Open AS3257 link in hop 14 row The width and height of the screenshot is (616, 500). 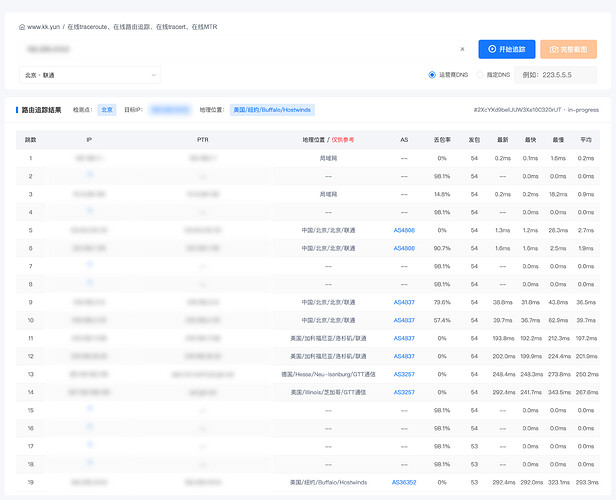pos(404,392)
